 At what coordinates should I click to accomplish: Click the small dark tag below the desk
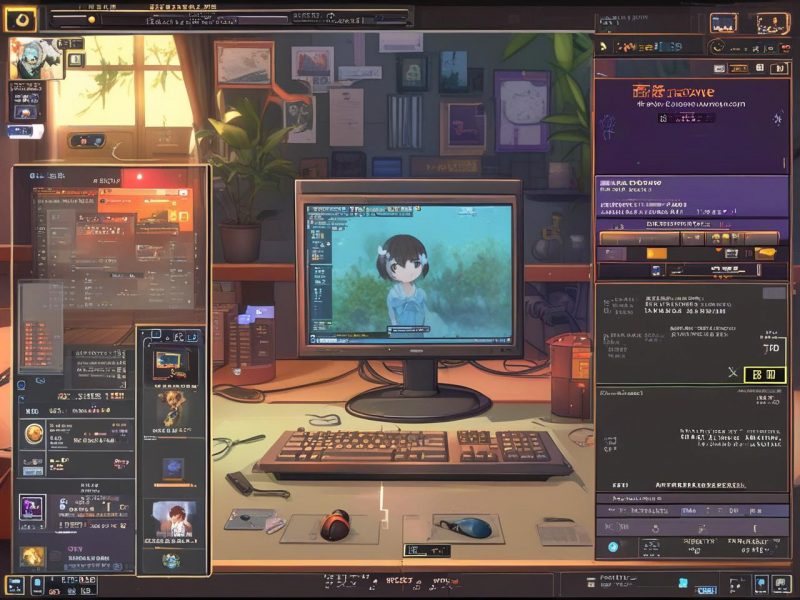point(427,550)
